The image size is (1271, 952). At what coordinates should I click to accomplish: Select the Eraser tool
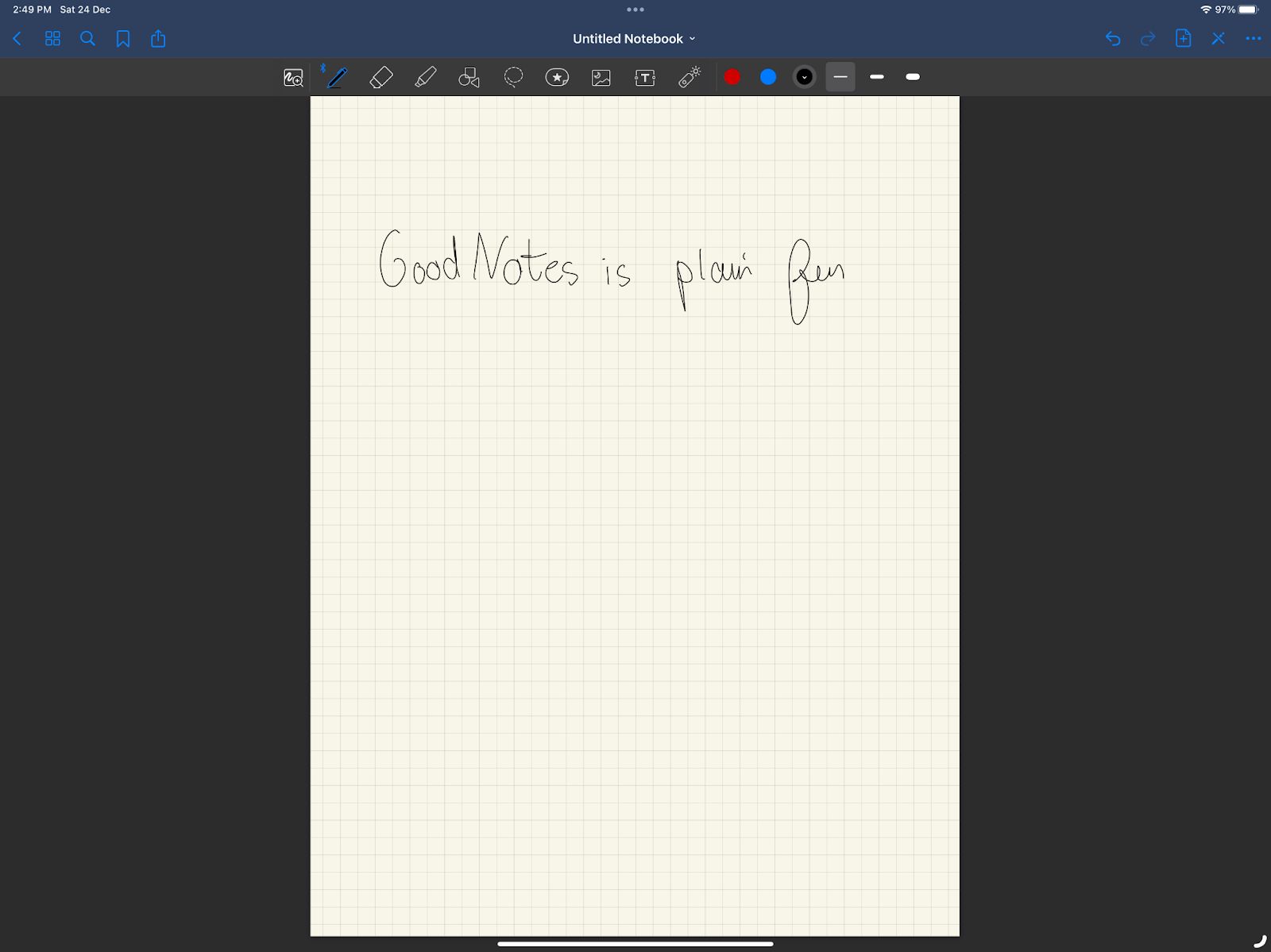(381, 77)
